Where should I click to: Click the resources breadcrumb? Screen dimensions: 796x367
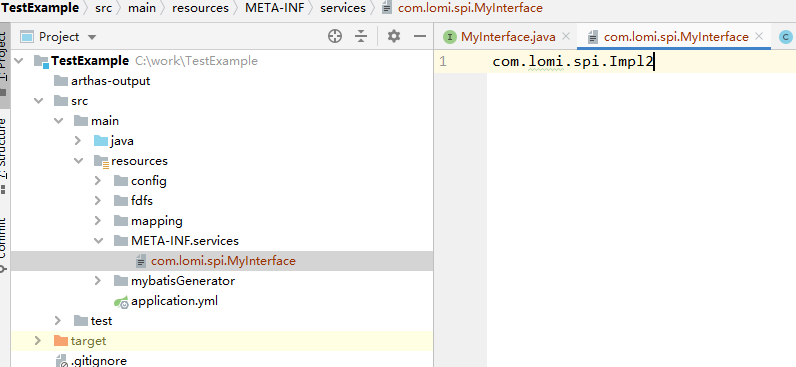pos(201,8)
